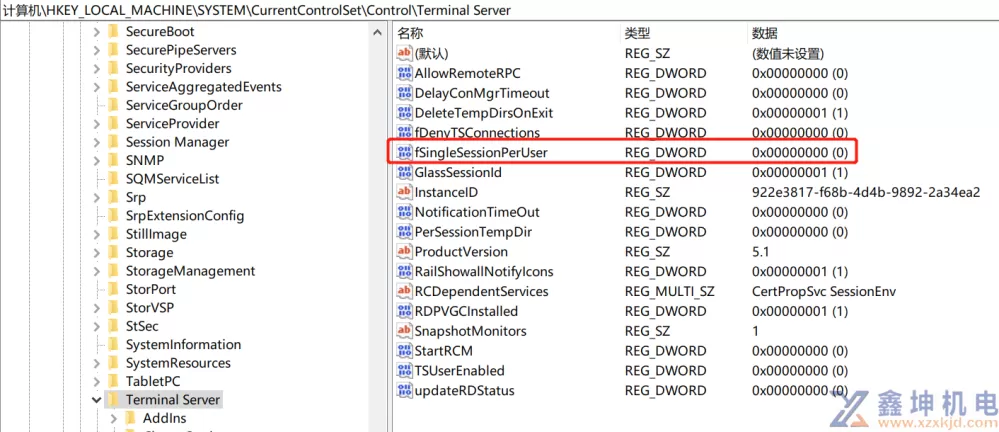
Task: Click the StorPort folder icon
Action: click(113, 289)
